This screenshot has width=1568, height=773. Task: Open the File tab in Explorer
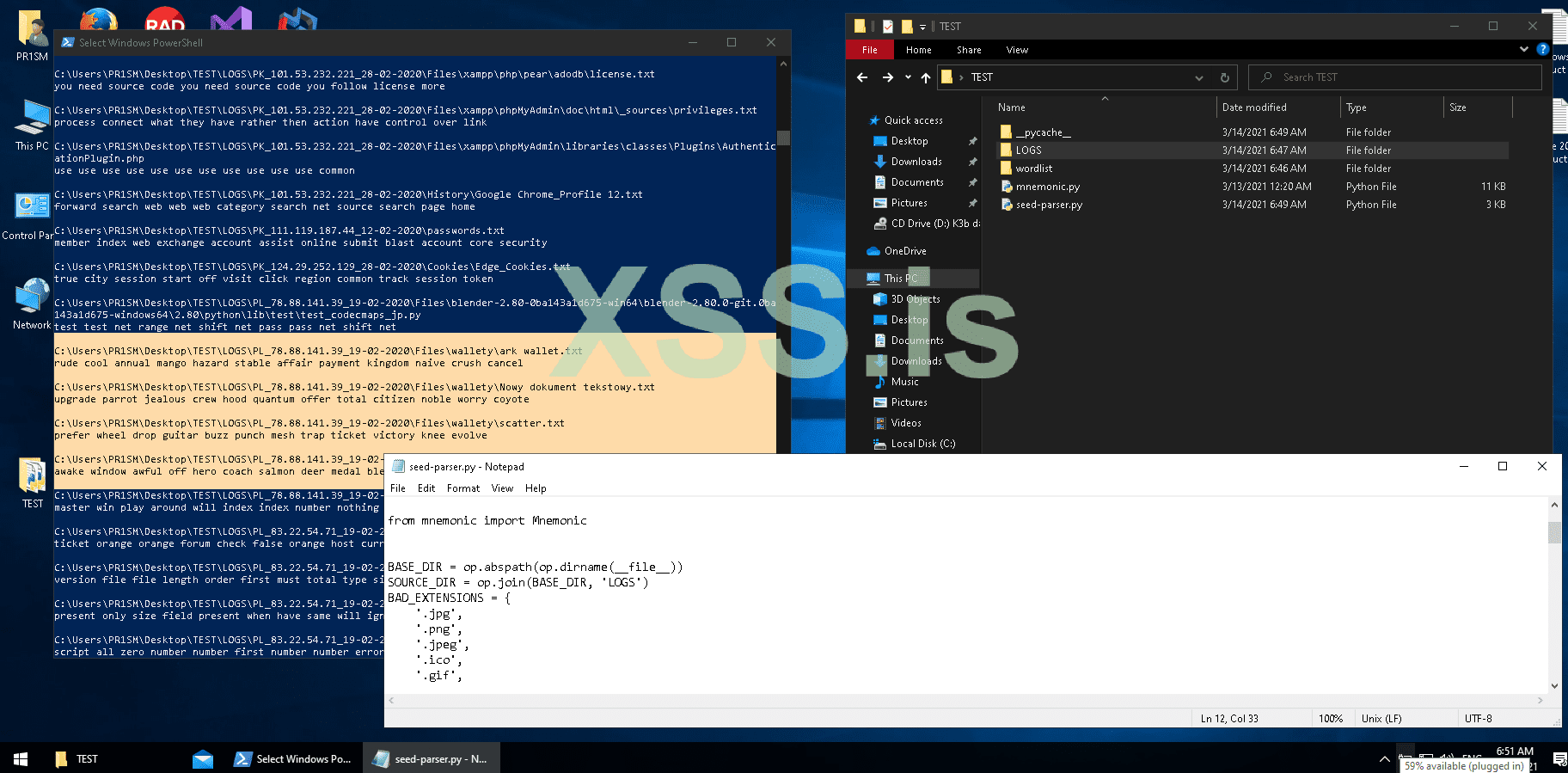click(x=870, y=50)
